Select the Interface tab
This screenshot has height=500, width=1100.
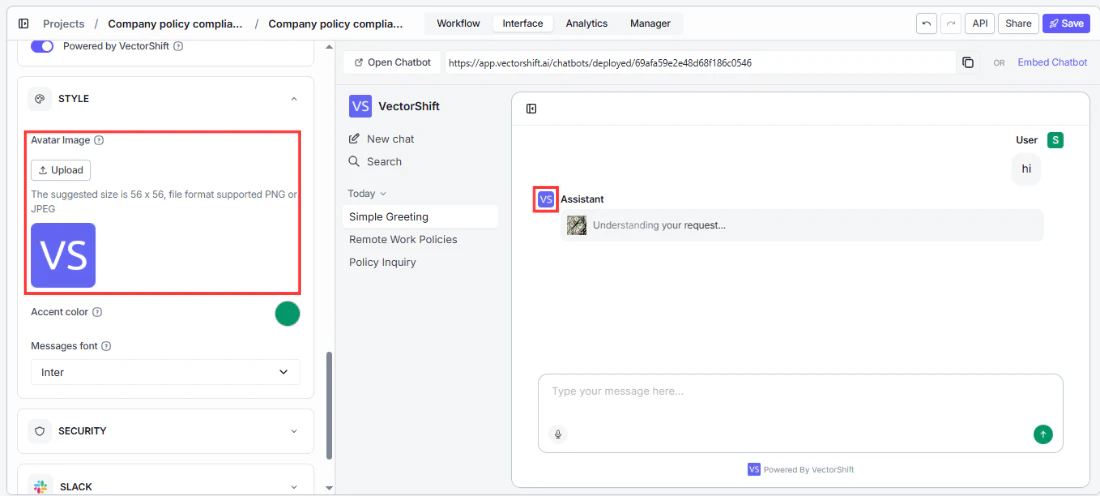[x=523, y=24]
